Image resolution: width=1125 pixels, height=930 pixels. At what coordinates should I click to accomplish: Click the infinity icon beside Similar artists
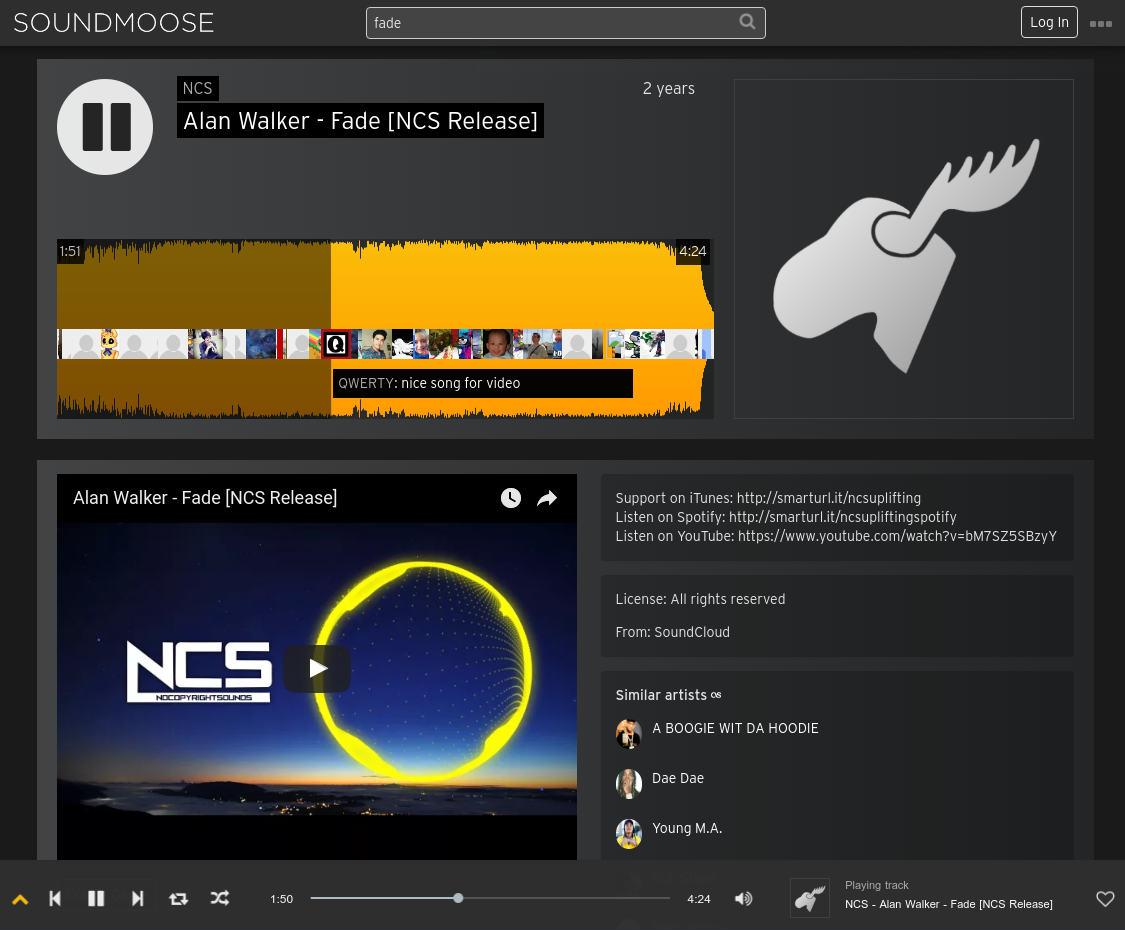click(716, 695)
